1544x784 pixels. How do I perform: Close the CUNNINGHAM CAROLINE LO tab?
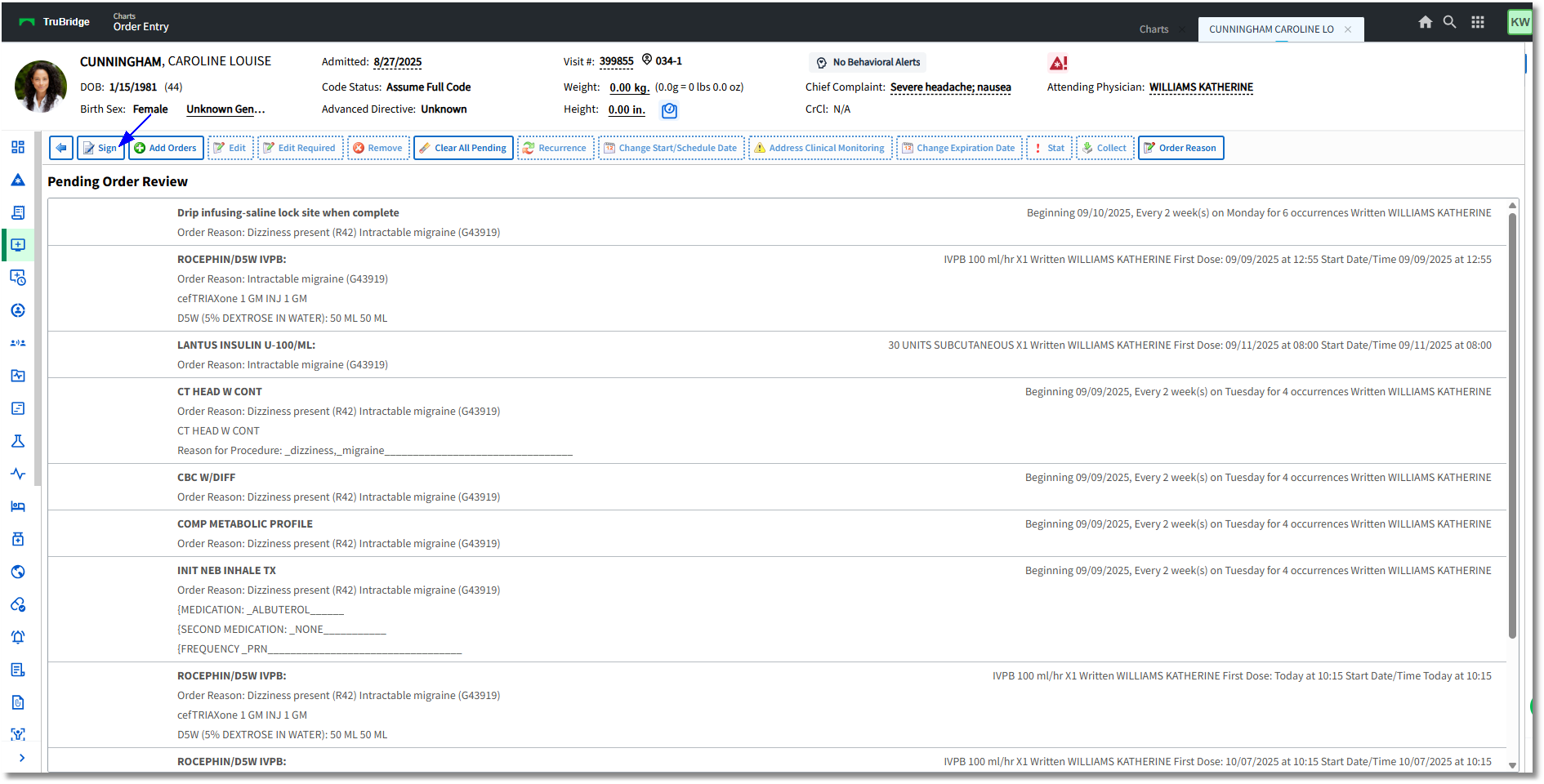[1348, 29]
